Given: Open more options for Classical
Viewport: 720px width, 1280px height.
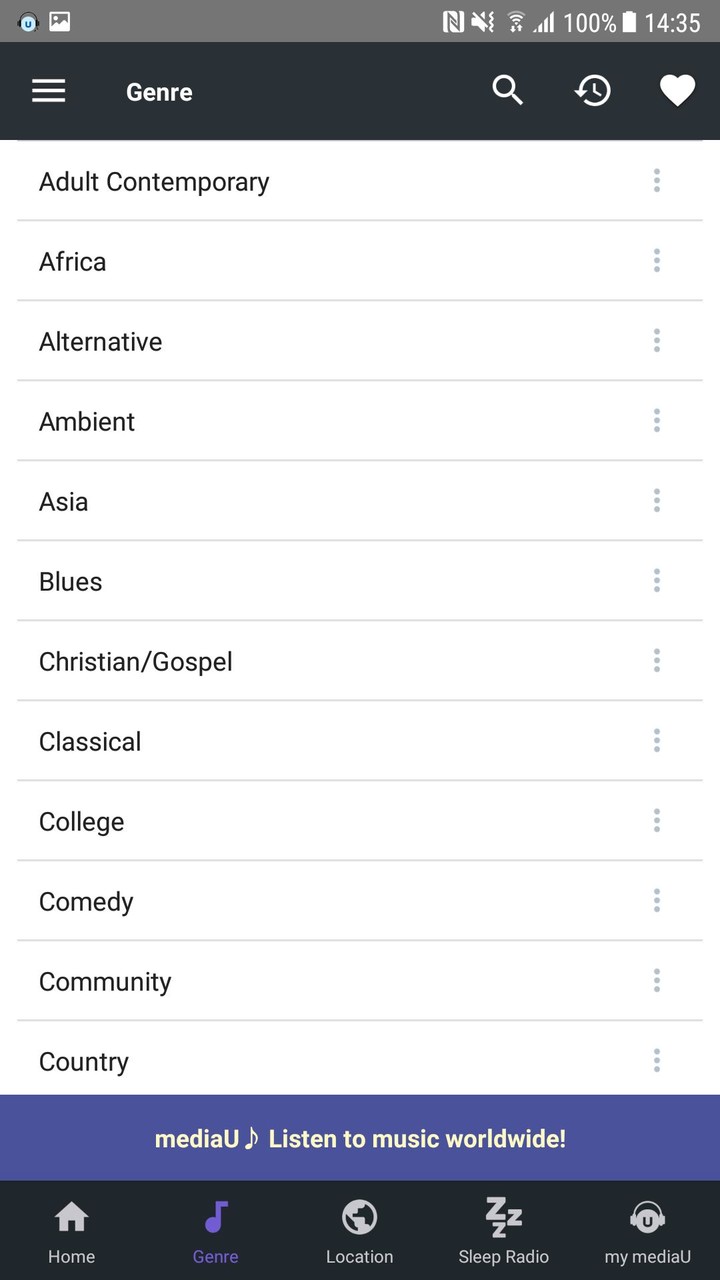Looking at the screenshot, I should tap(657, 741).
